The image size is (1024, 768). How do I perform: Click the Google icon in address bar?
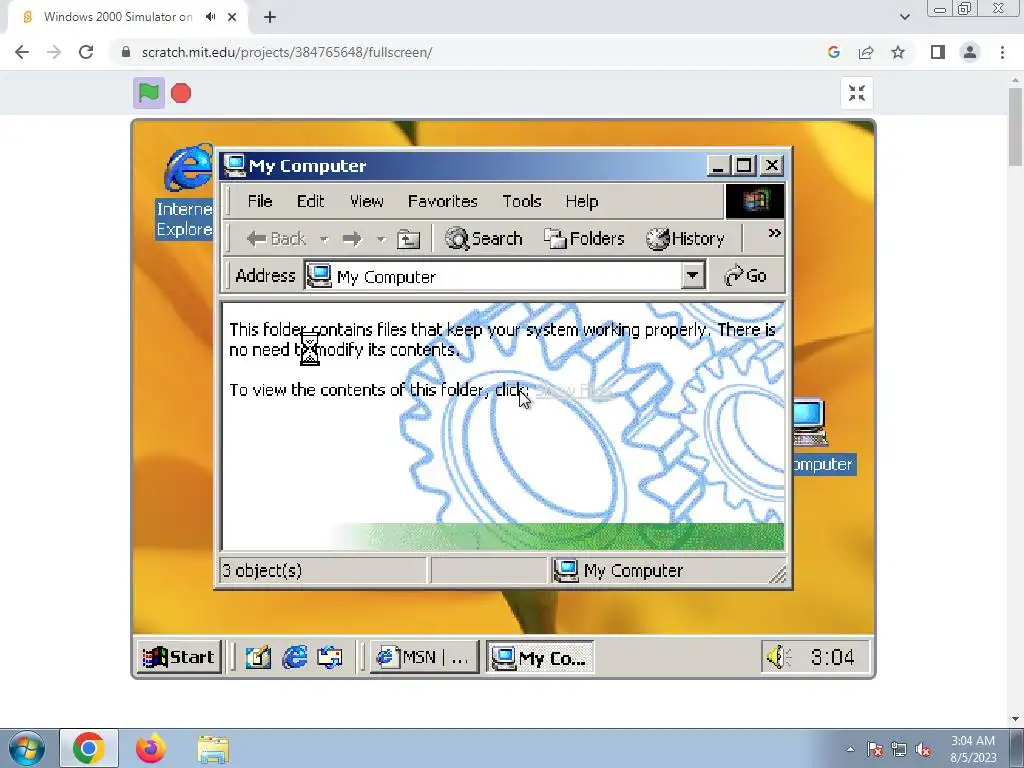click(834, 52)
